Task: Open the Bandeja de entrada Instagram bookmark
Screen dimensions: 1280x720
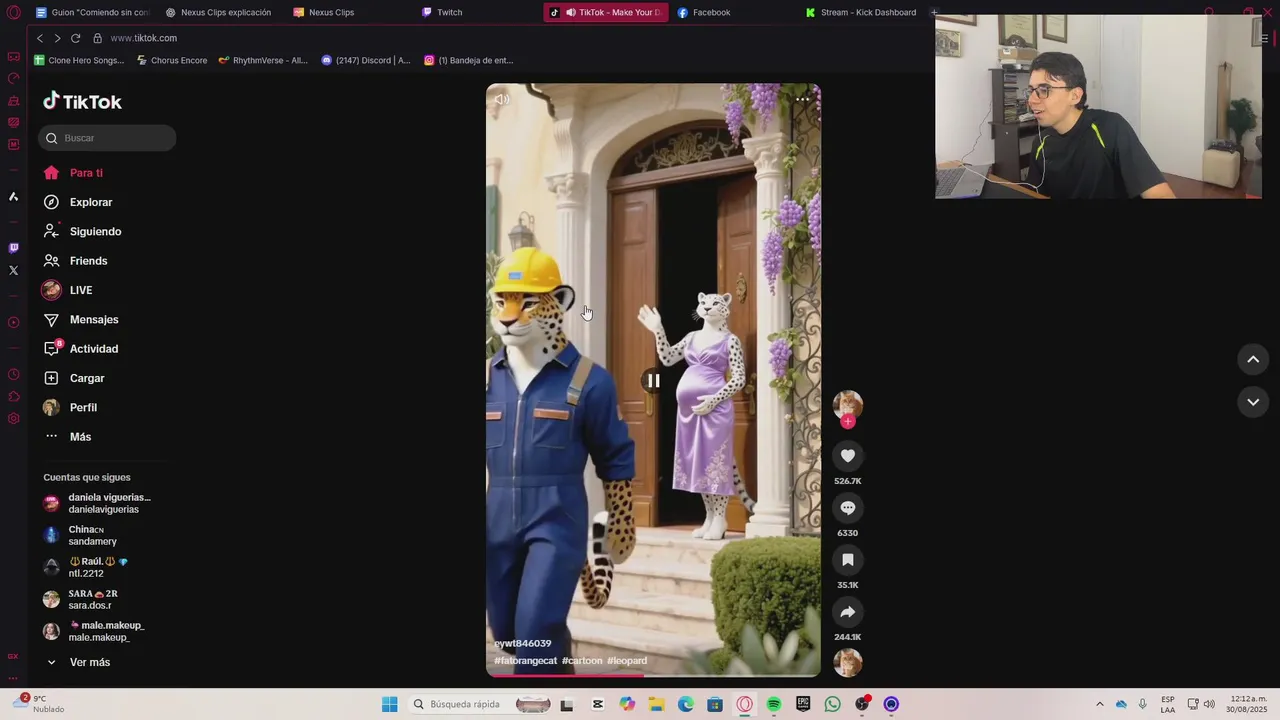Action: pos(468,60)
